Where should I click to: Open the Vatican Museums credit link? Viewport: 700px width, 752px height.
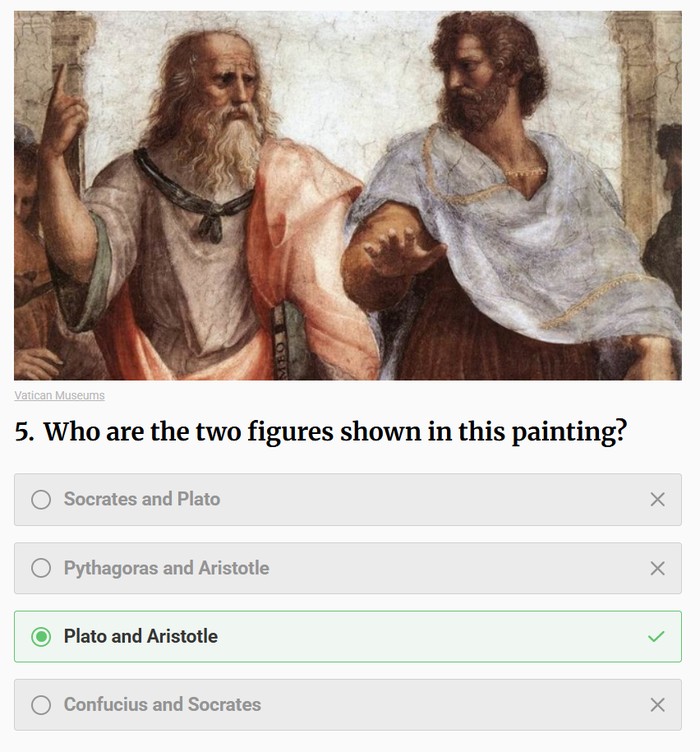[x=59, y=395]
